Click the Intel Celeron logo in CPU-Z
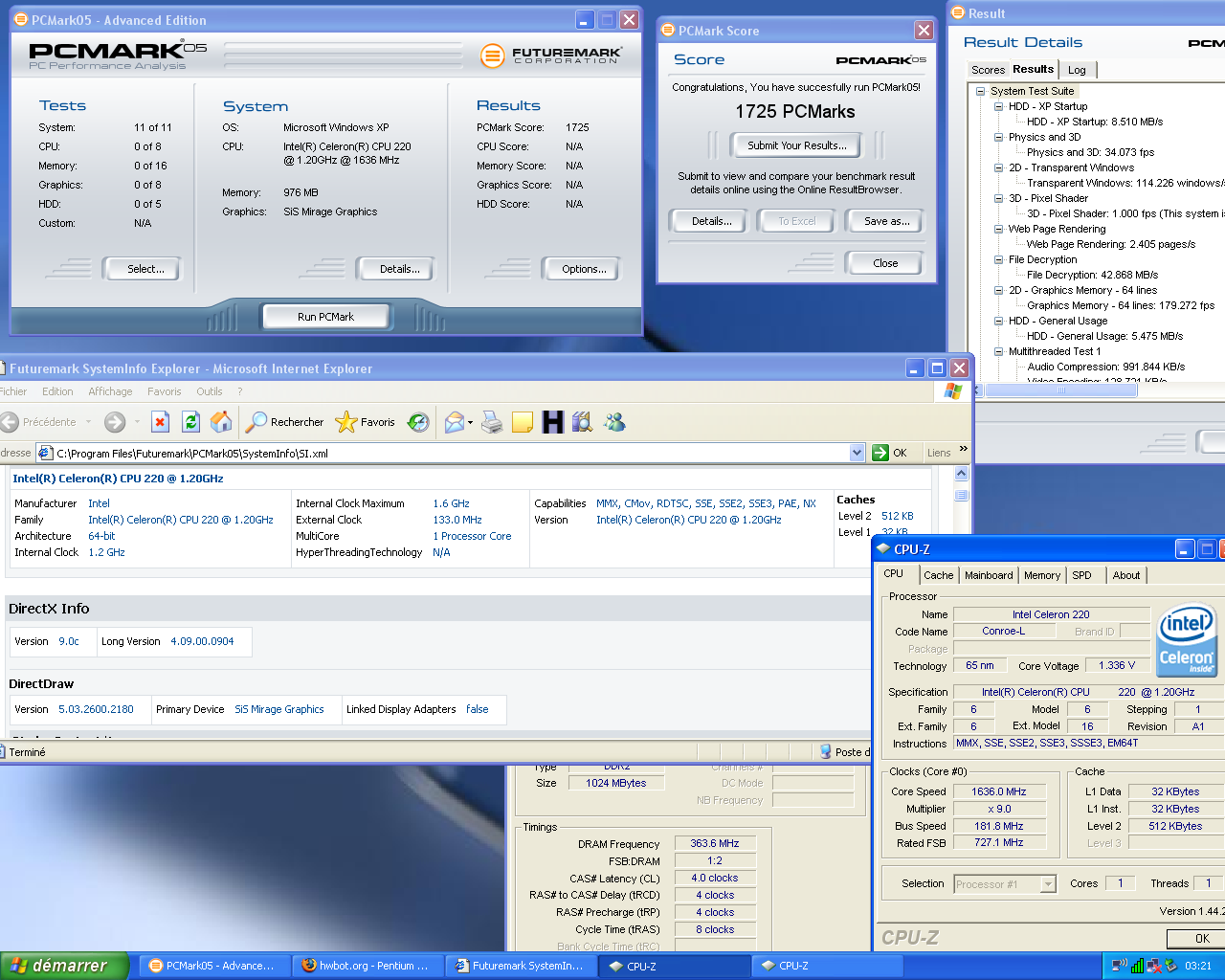 1187,639
